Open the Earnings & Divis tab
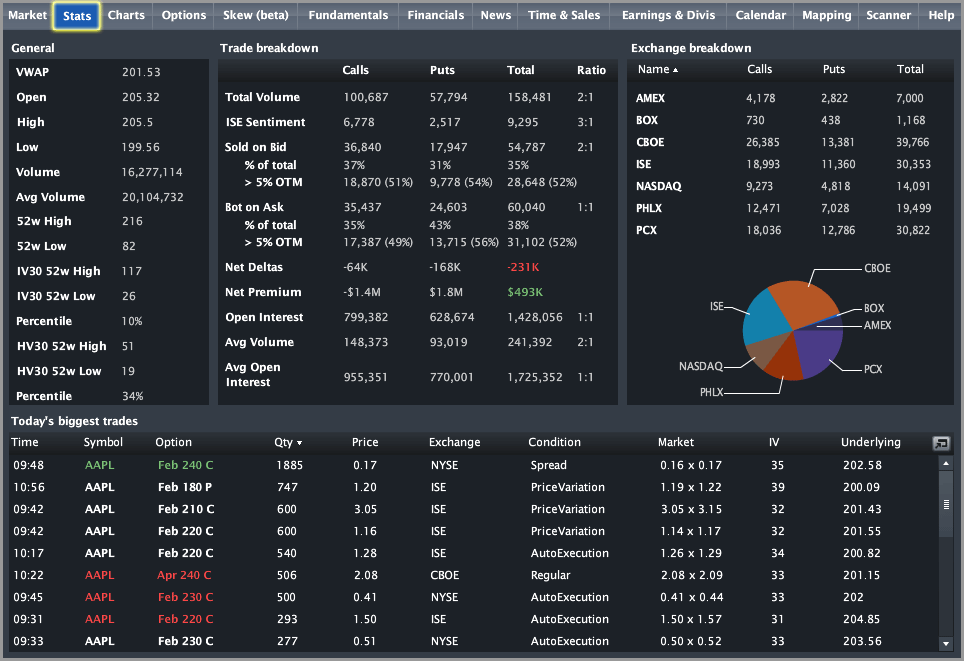Screen dimensions: 964x661 pos(668,15)
